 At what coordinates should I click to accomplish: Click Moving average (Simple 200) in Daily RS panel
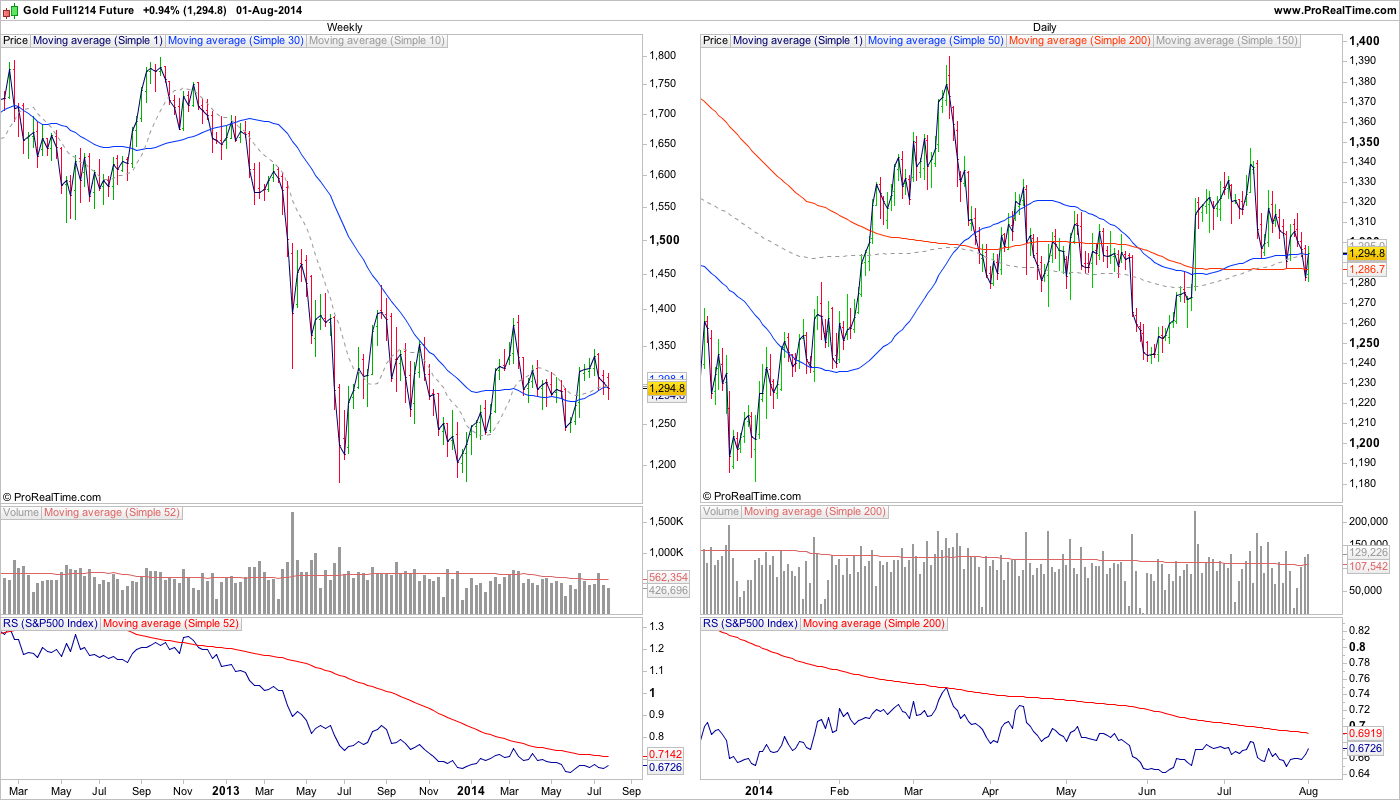[x=873, y=623]
